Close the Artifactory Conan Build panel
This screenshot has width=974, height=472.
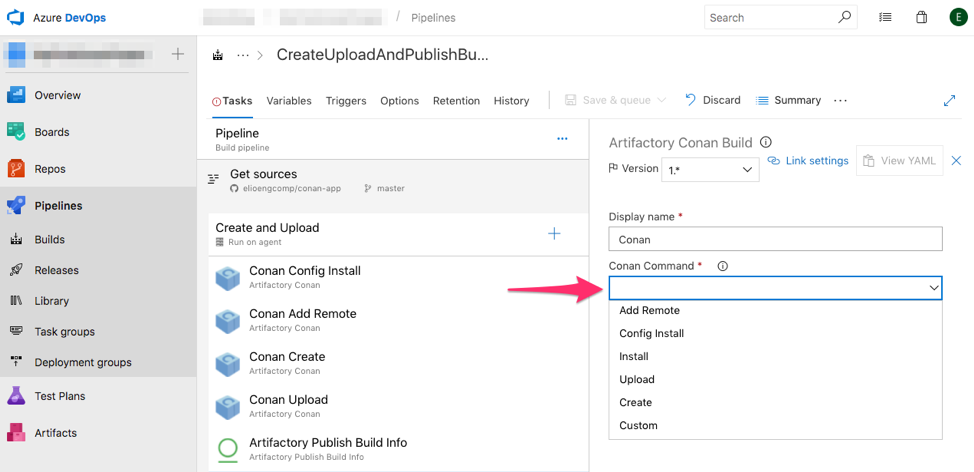(x=956, y=161)
